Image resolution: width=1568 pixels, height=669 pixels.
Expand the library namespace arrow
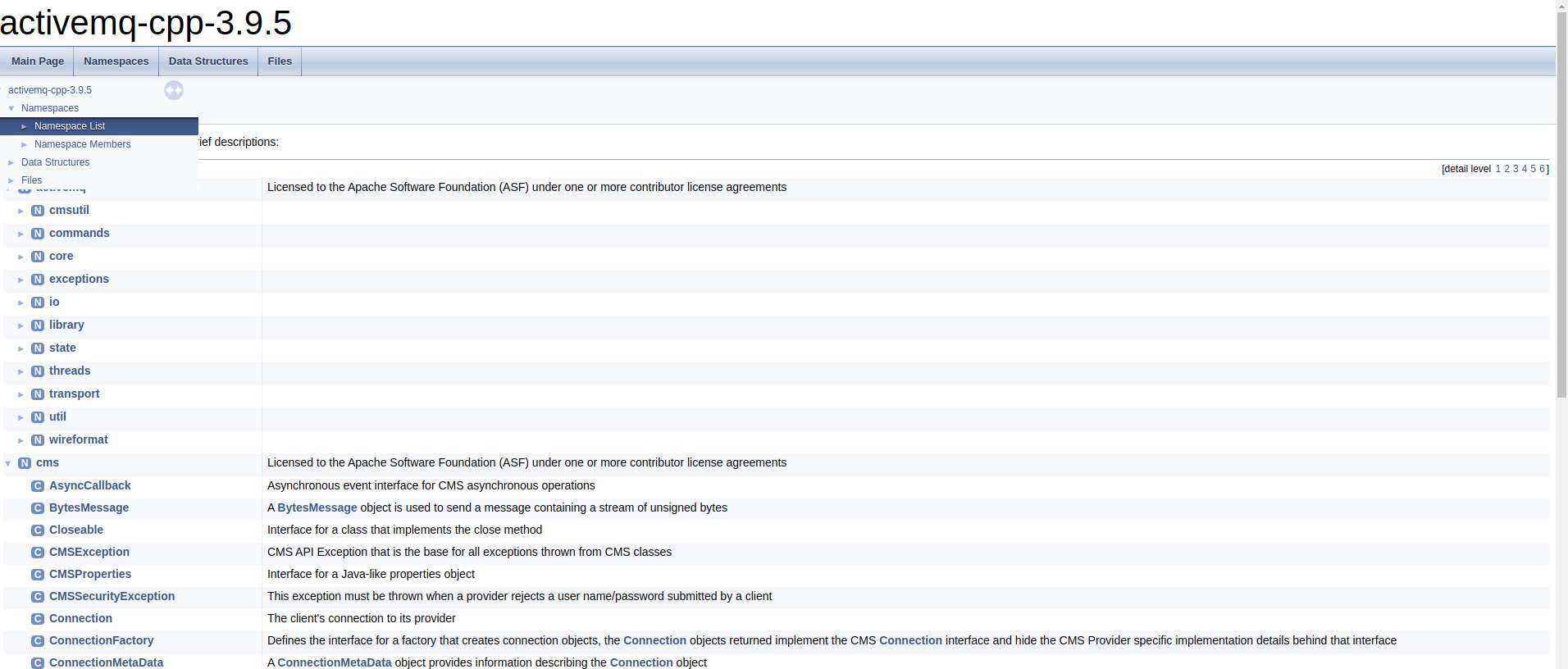pyautogui.click(x=21, y=325)
